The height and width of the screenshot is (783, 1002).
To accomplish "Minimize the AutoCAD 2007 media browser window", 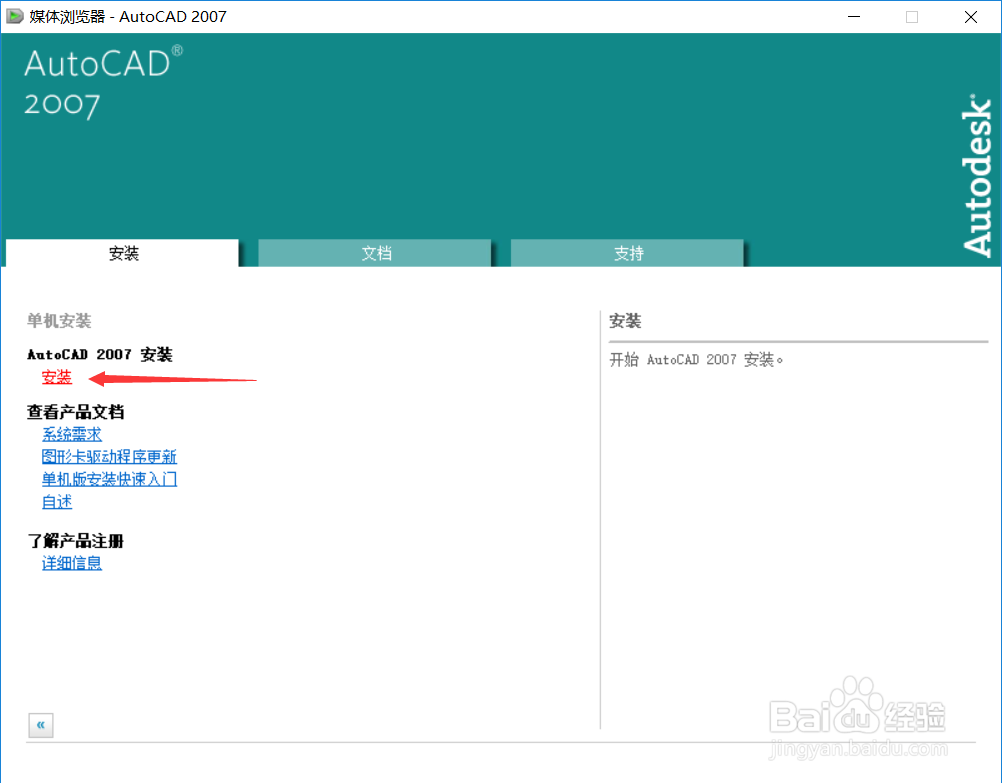I will point(854,17).
